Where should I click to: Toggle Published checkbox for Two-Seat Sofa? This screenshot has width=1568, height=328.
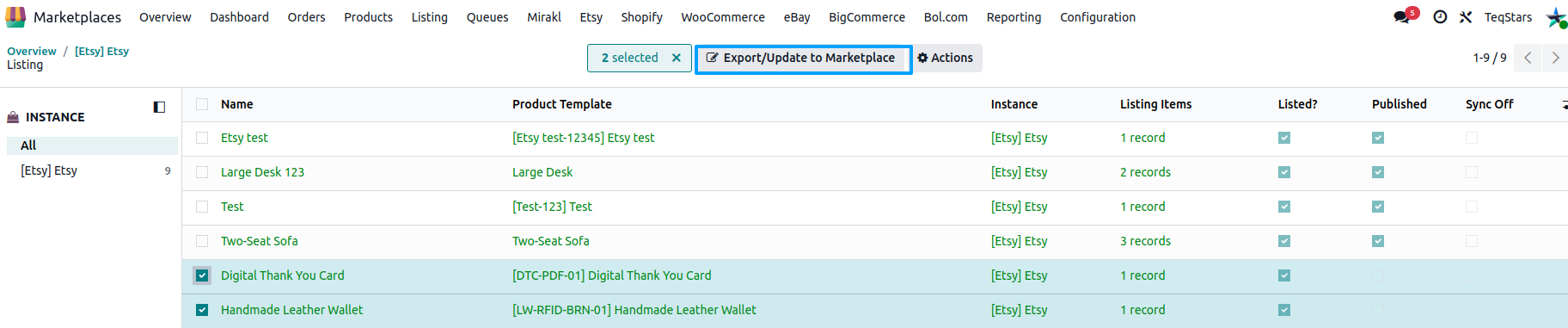pos(1378,241)
